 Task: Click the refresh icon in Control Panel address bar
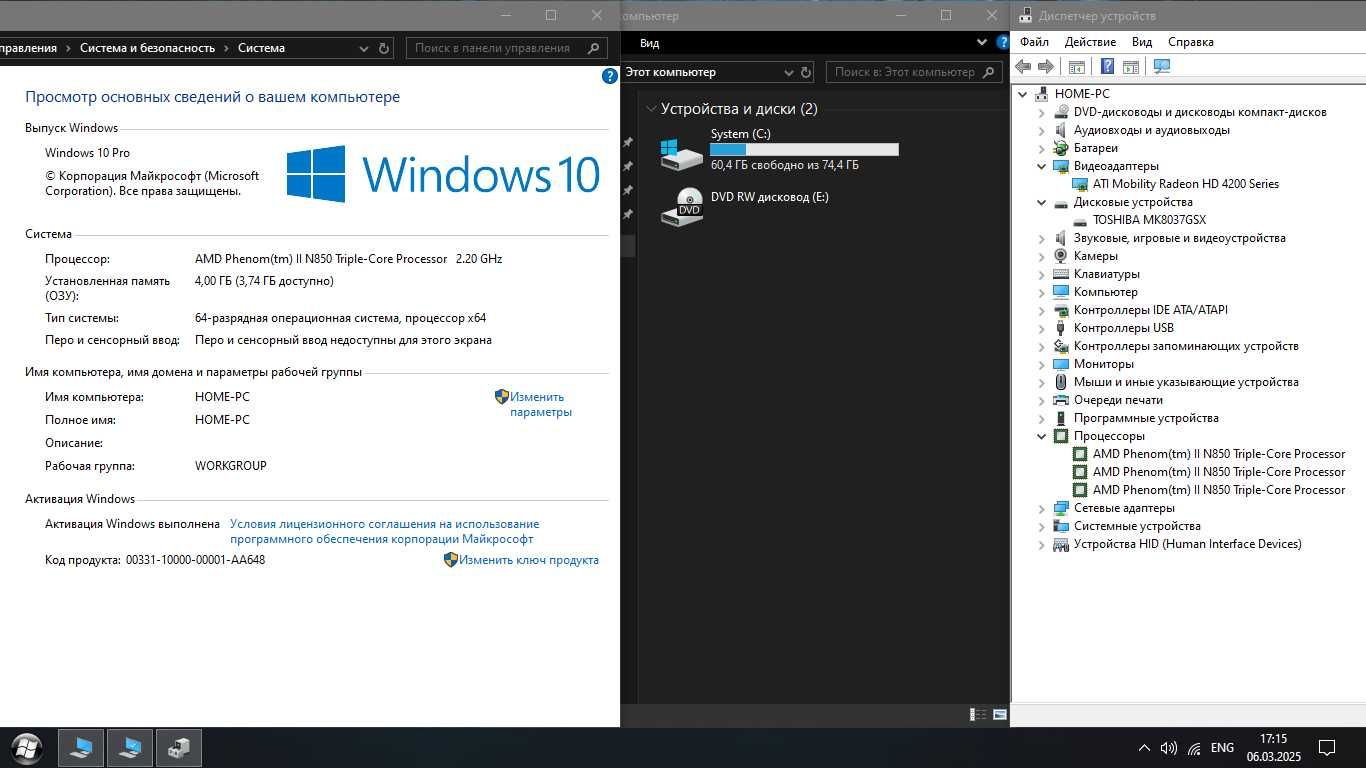pyautogui.click(x=384, y=48)
